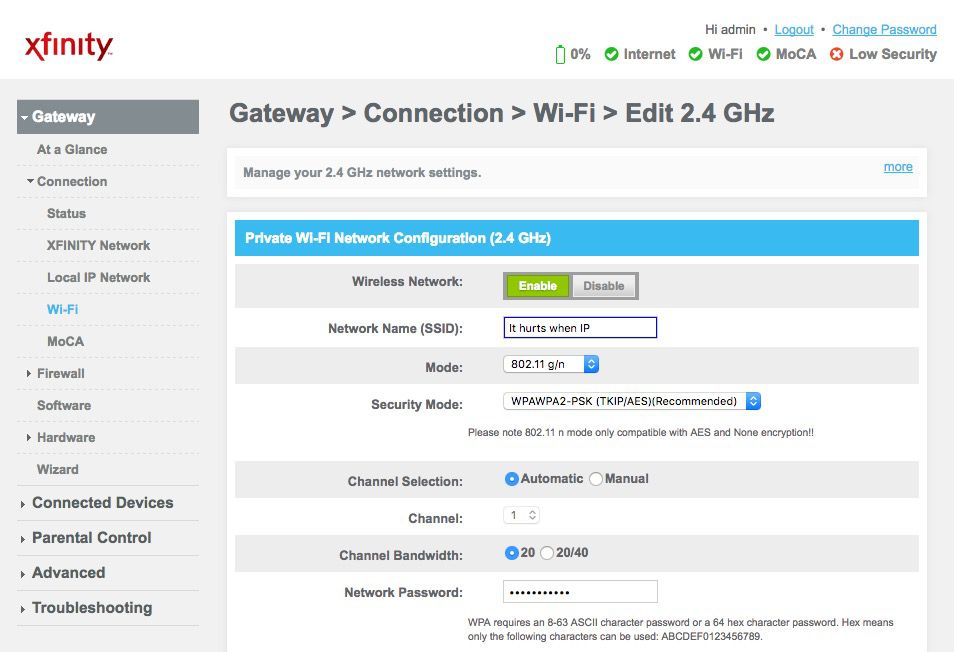Disable the wireless network
954x652 pixels.
pyautogui.click(x=603, y=286)
